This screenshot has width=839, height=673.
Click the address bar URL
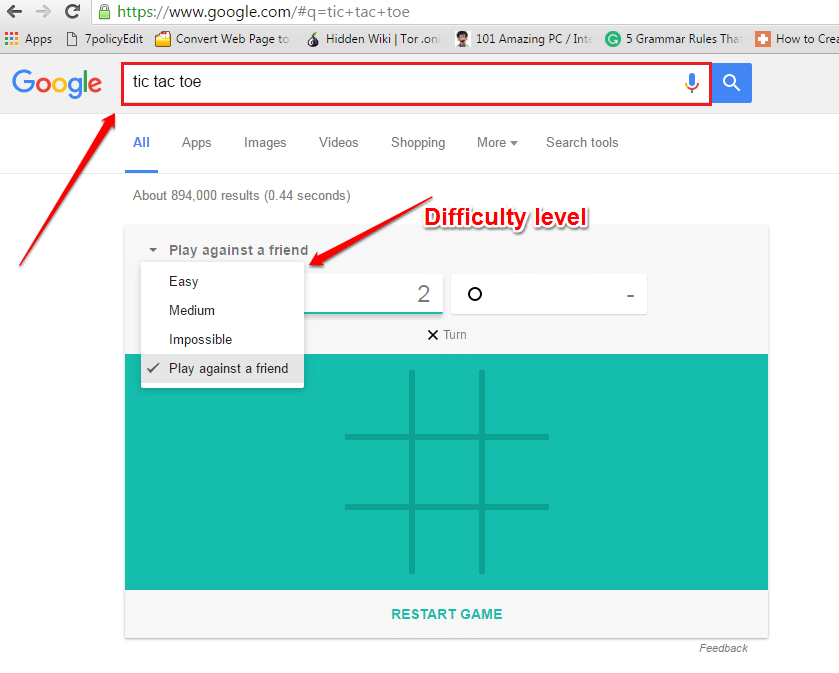click(x=263, y=12)
